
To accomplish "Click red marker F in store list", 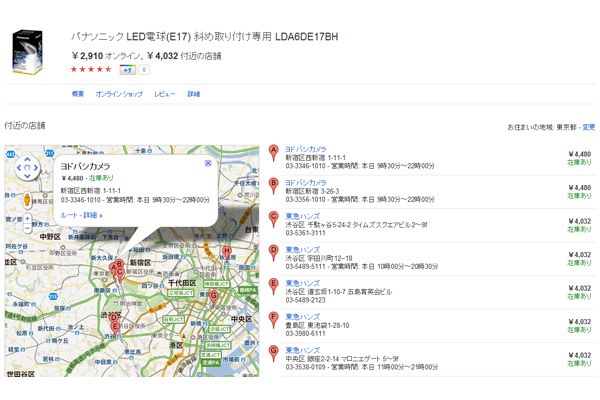I will (x=273, y=317).
